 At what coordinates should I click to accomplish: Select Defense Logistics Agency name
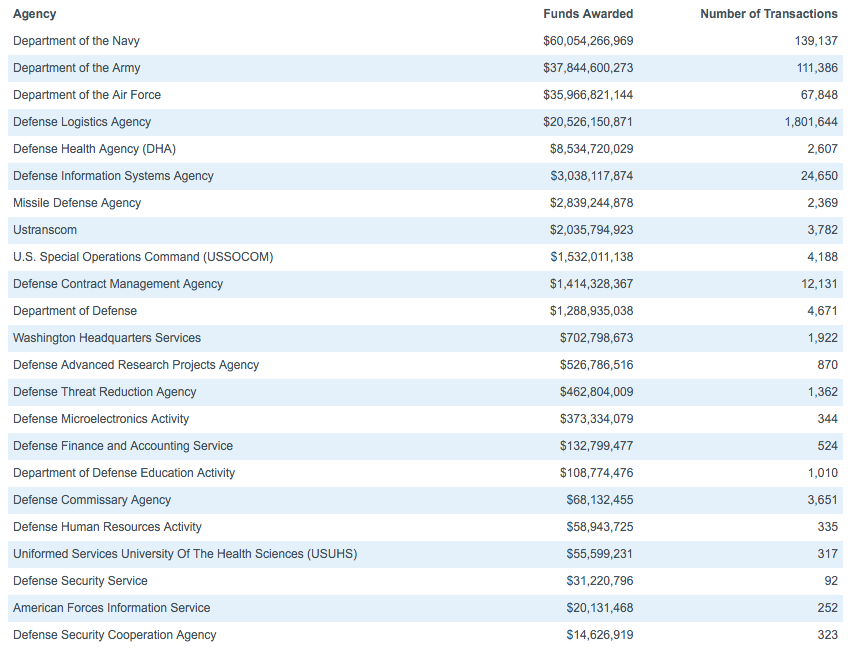tap(82, 122)
